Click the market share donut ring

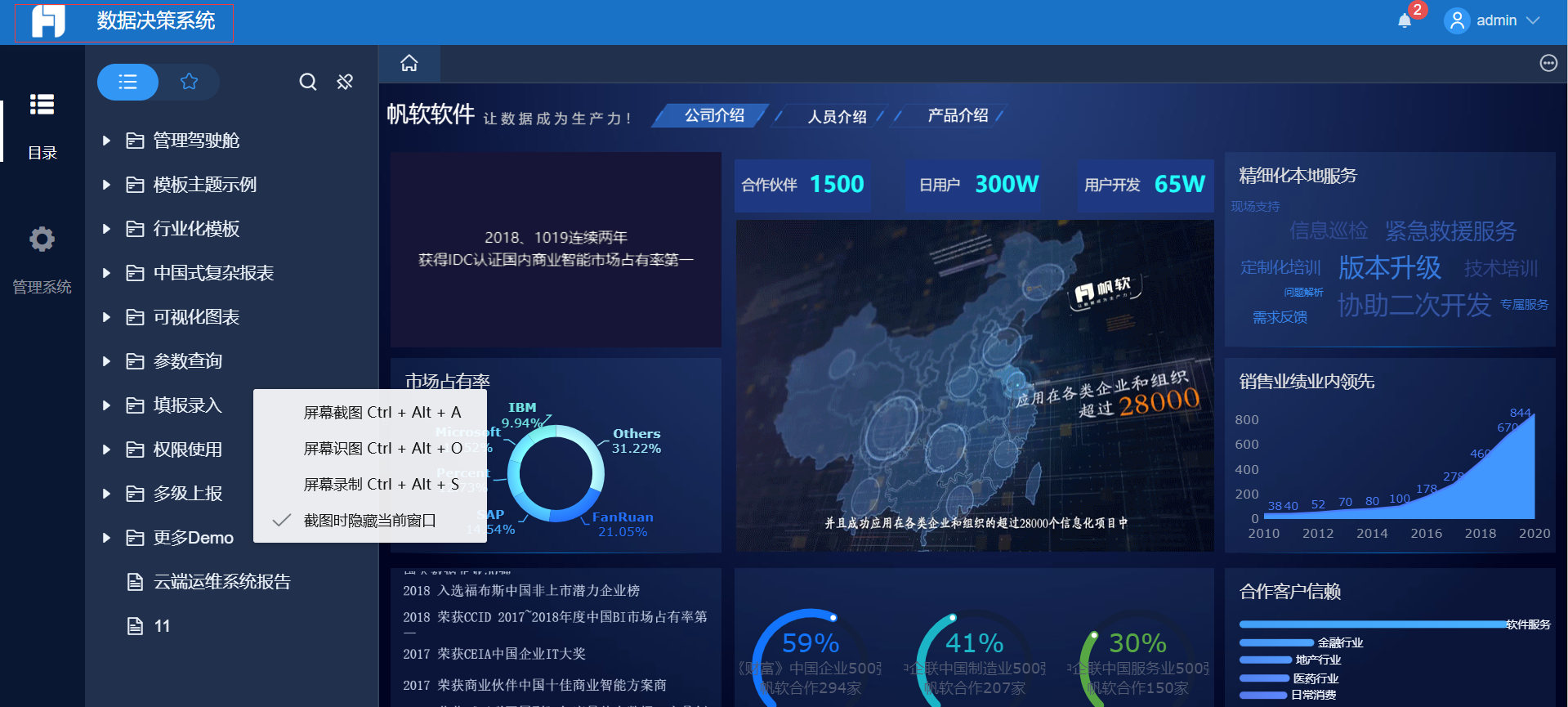coord(556,473)
